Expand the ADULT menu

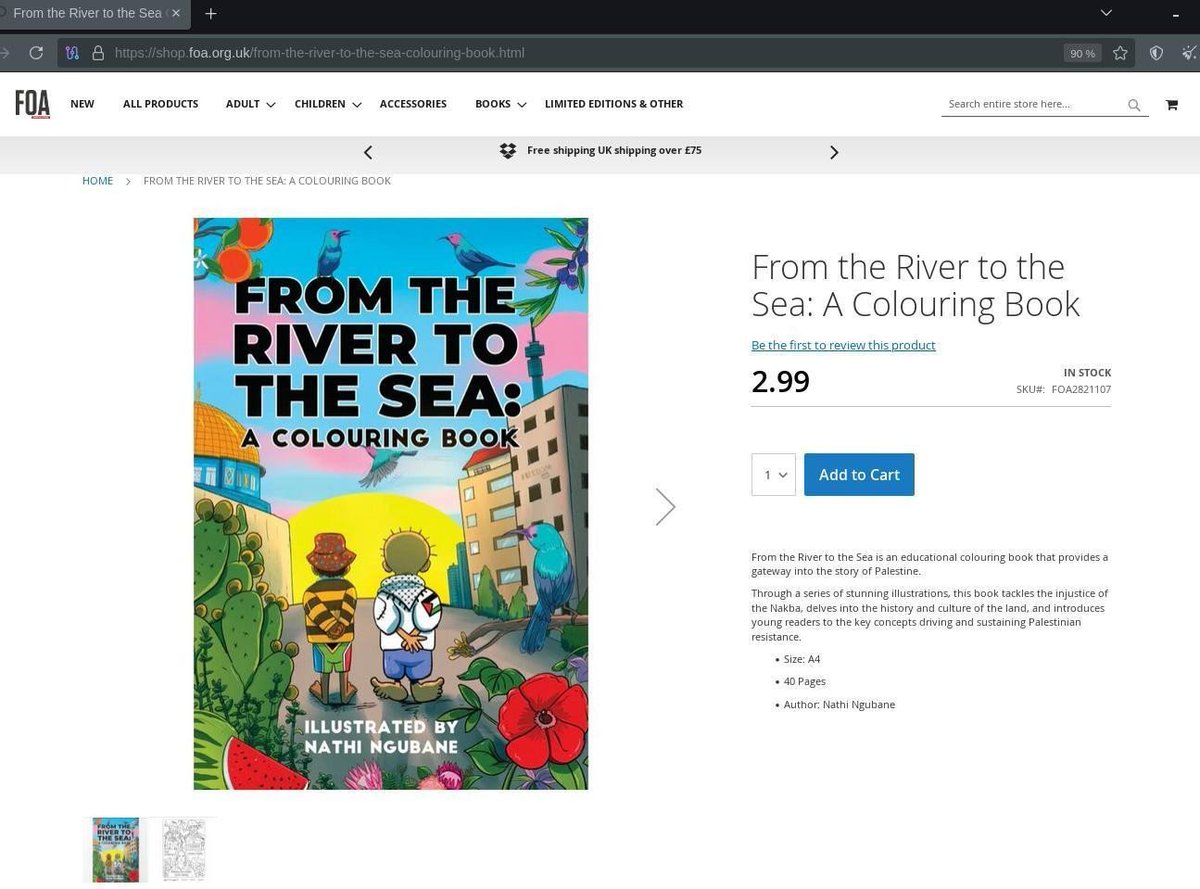pyautogui.click(x=250, y=104)
